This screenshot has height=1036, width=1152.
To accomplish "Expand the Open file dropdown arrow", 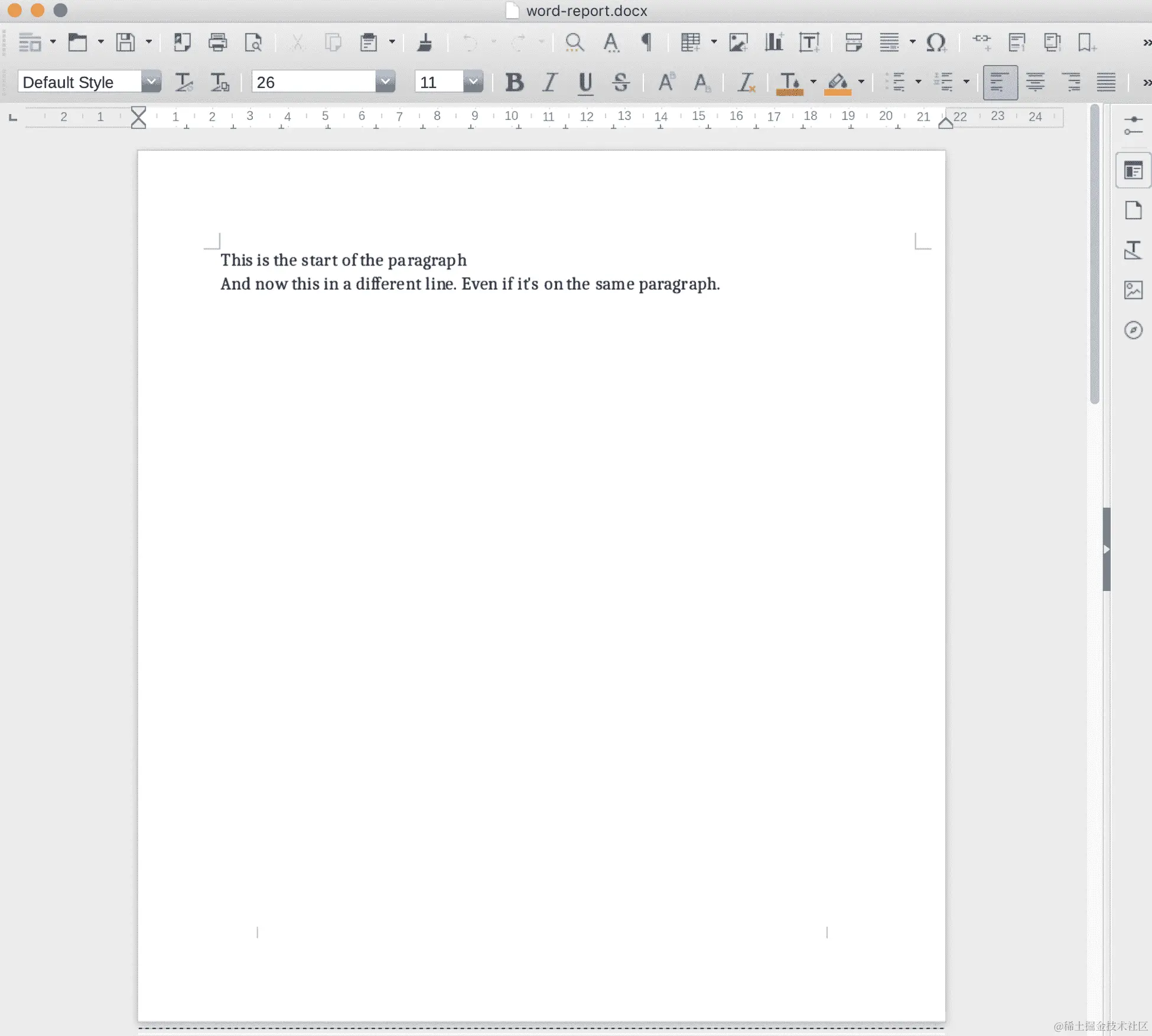I will click(101, 42).
